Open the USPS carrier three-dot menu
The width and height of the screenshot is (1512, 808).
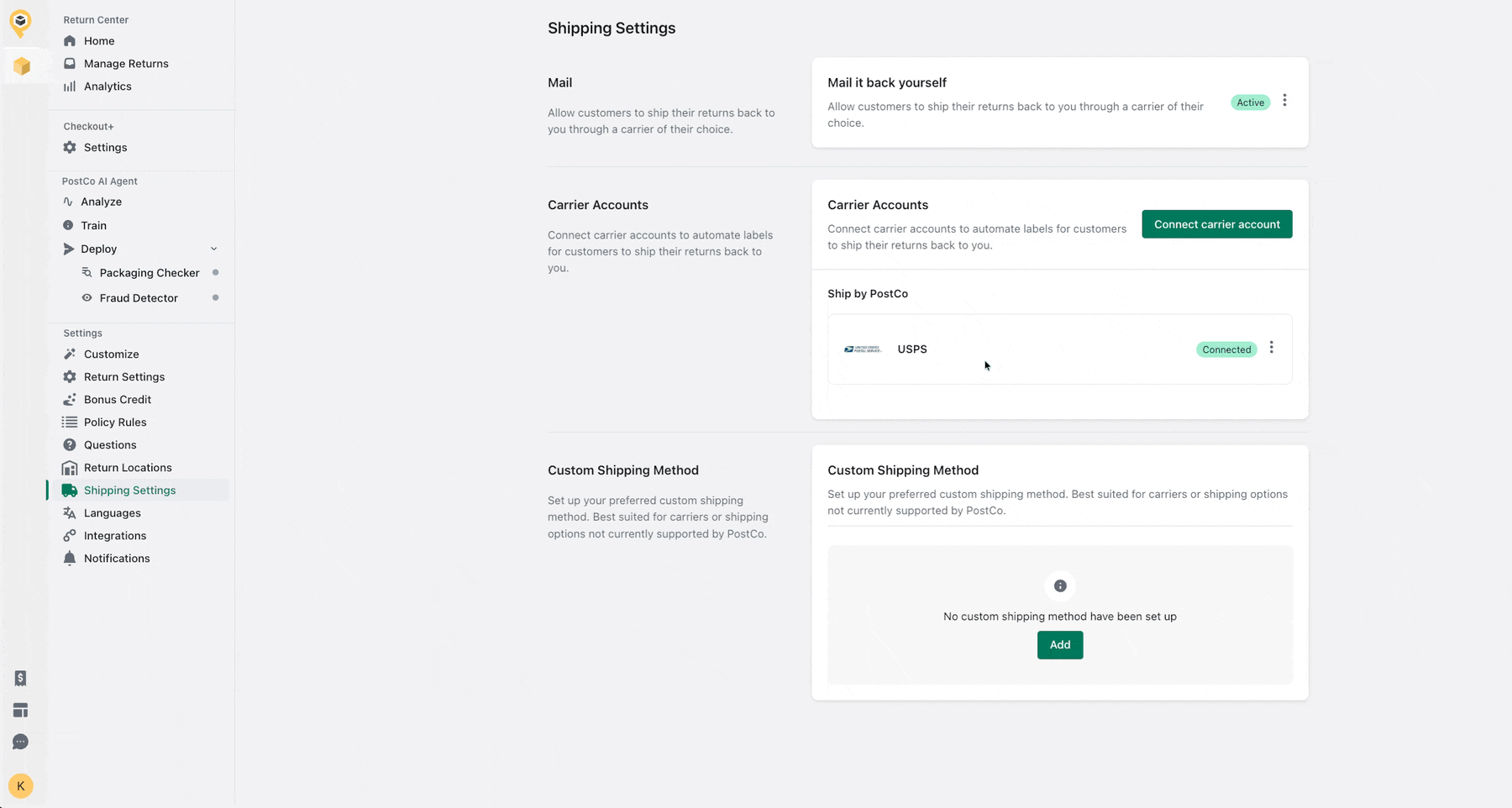coord(1271,348)
